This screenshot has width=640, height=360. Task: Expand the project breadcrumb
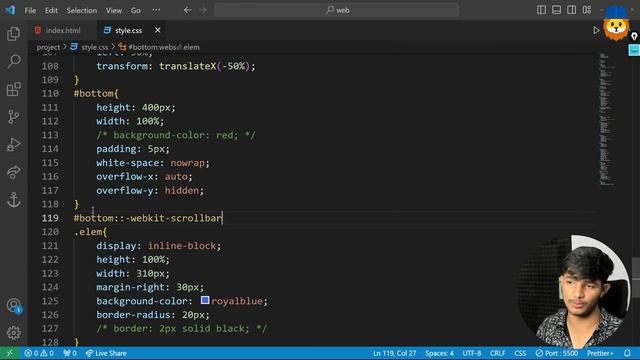pos(48,47)
